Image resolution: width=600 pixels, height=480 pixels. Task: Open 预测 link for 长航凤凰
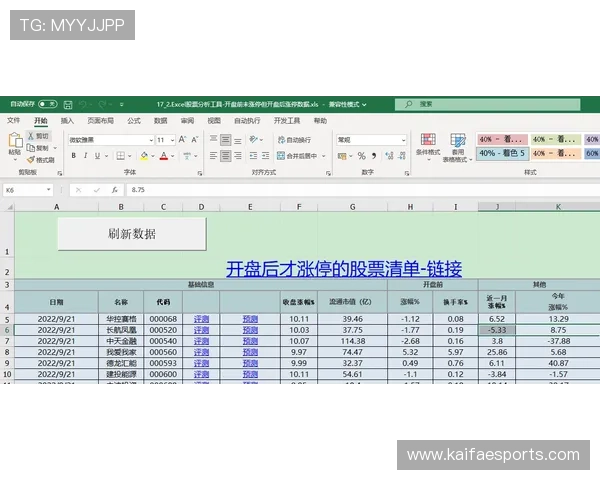pyautogui.click(x=250, y=330)
